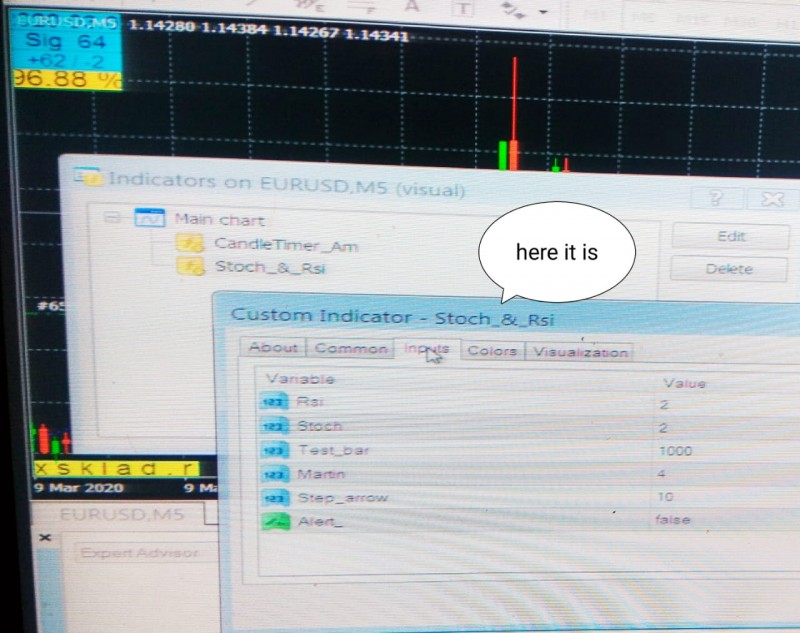The height and width of the screenshot is (633, 800).
Task: Open the About tab
Action: [273, 347]
